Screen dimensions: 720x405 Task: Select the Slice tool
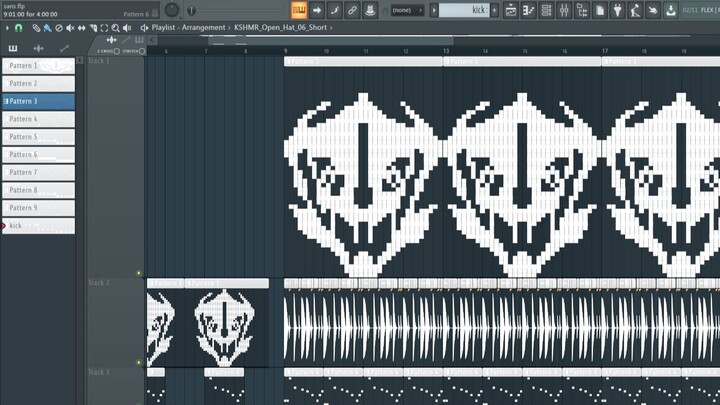tap(93, 28)
